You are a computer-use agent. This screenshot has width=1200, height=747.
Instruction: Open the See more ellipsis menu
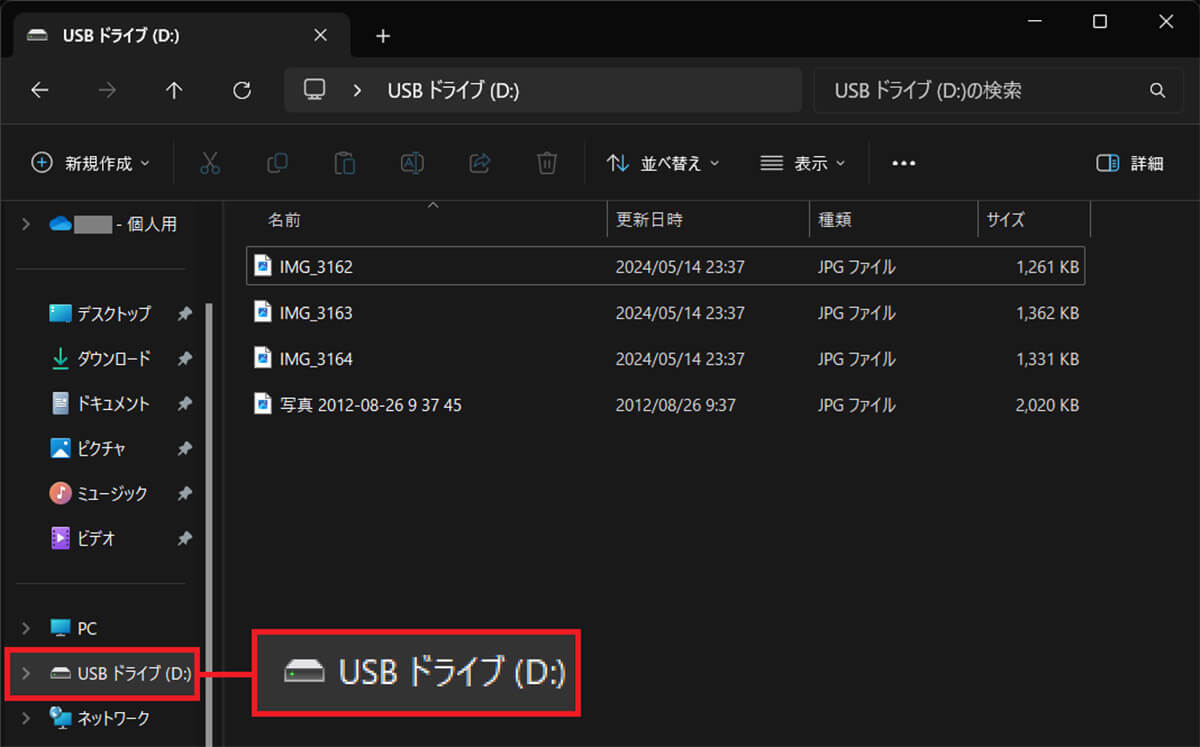tap(904, 163)
